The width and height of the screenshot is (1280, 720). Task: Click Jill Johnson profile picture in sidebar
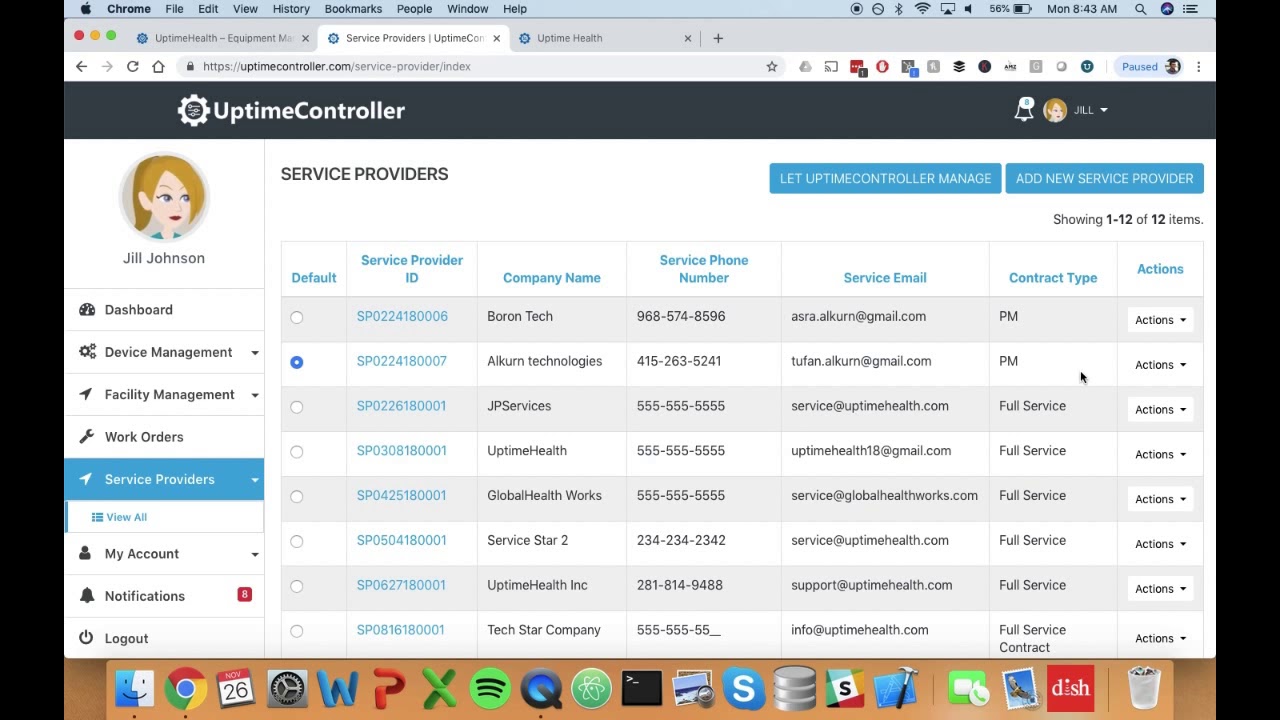pyautogui.click(x=164, y=197)
